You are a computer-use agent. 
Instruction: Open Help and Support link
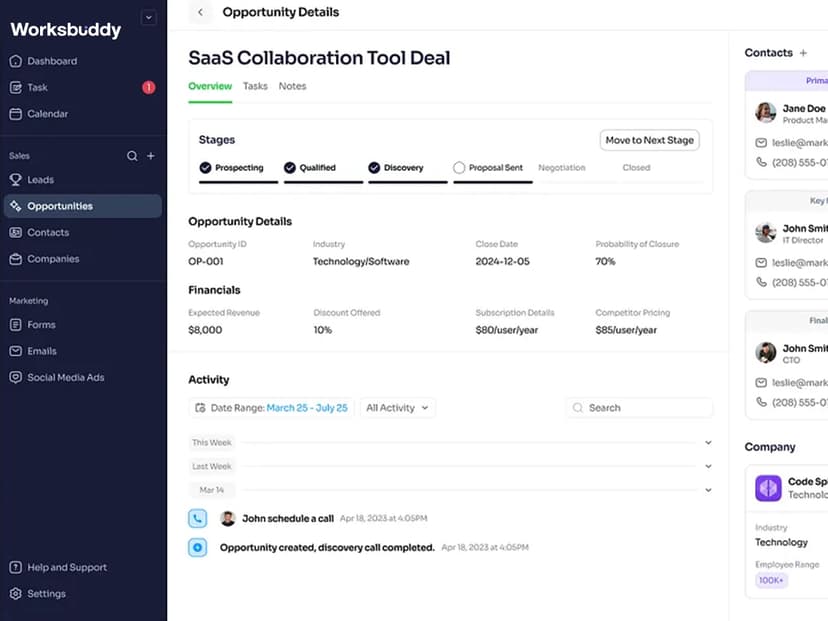(67, 568)
